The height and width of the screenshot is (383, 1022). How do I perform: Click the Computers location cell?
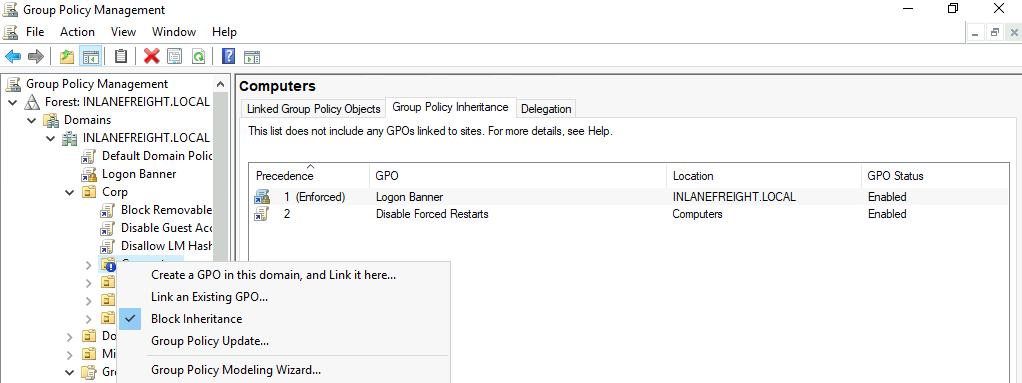pos(697,214)
